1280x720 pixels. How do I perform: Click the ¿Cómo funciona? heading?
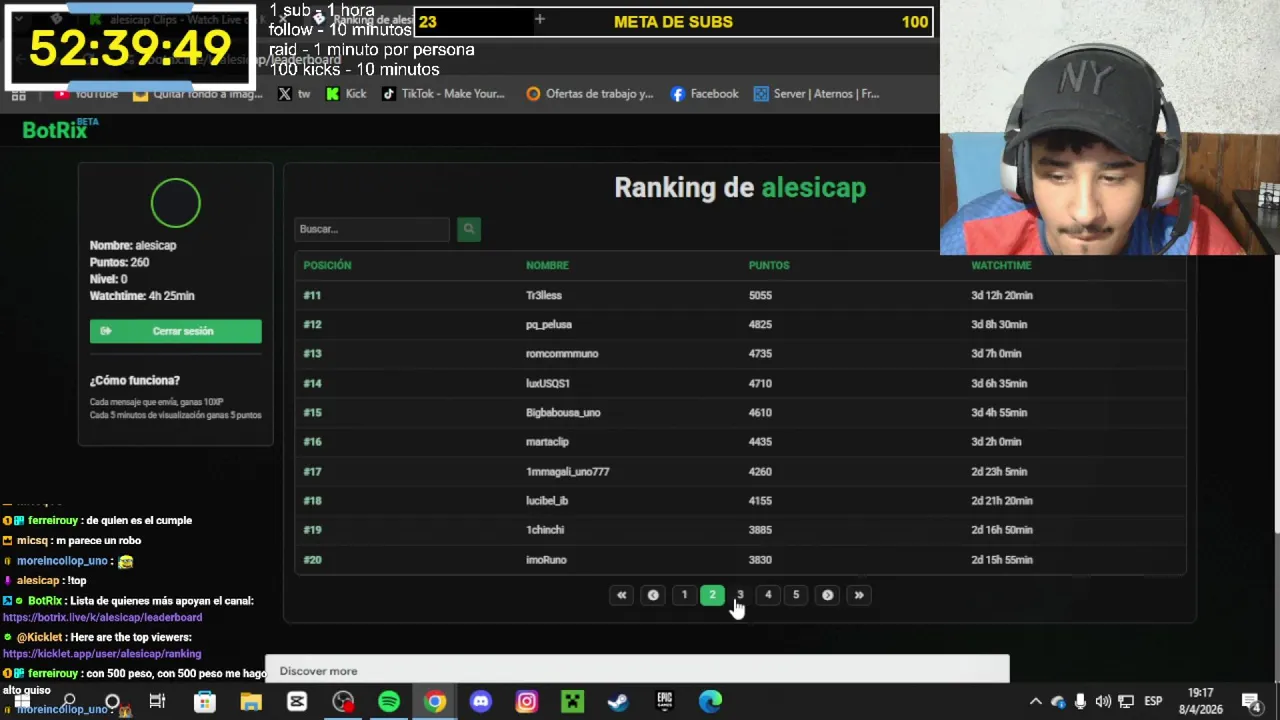135,380
